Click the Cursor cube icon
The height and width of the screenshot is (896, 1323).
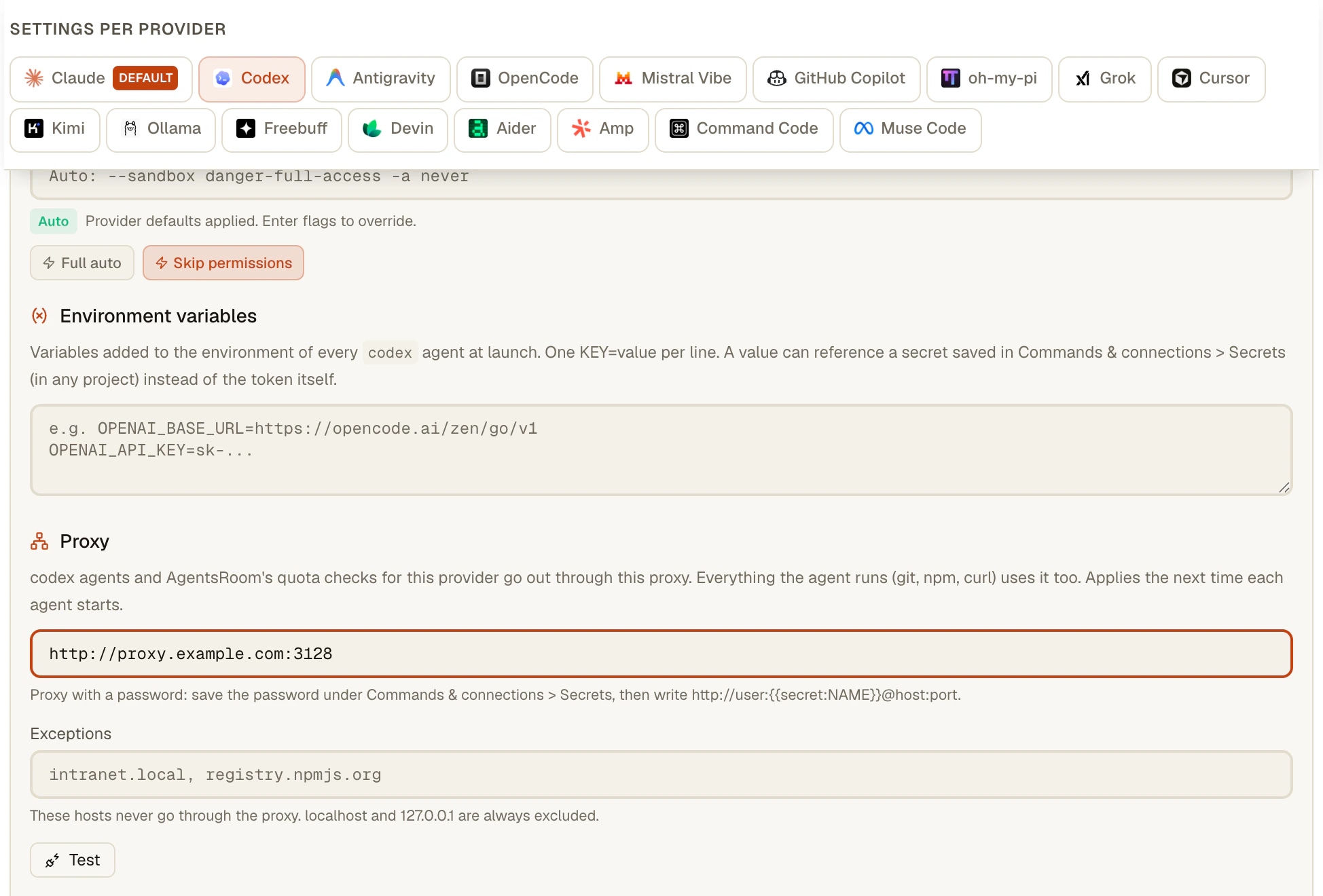point(1182,78)
